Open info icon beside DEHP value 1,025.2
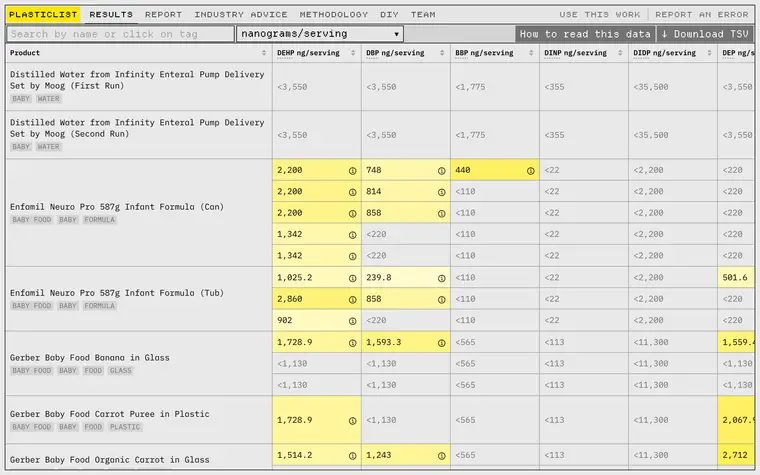The height and width of the screenshot is (475, 760). pyautogui.click(x=352, y=278)
